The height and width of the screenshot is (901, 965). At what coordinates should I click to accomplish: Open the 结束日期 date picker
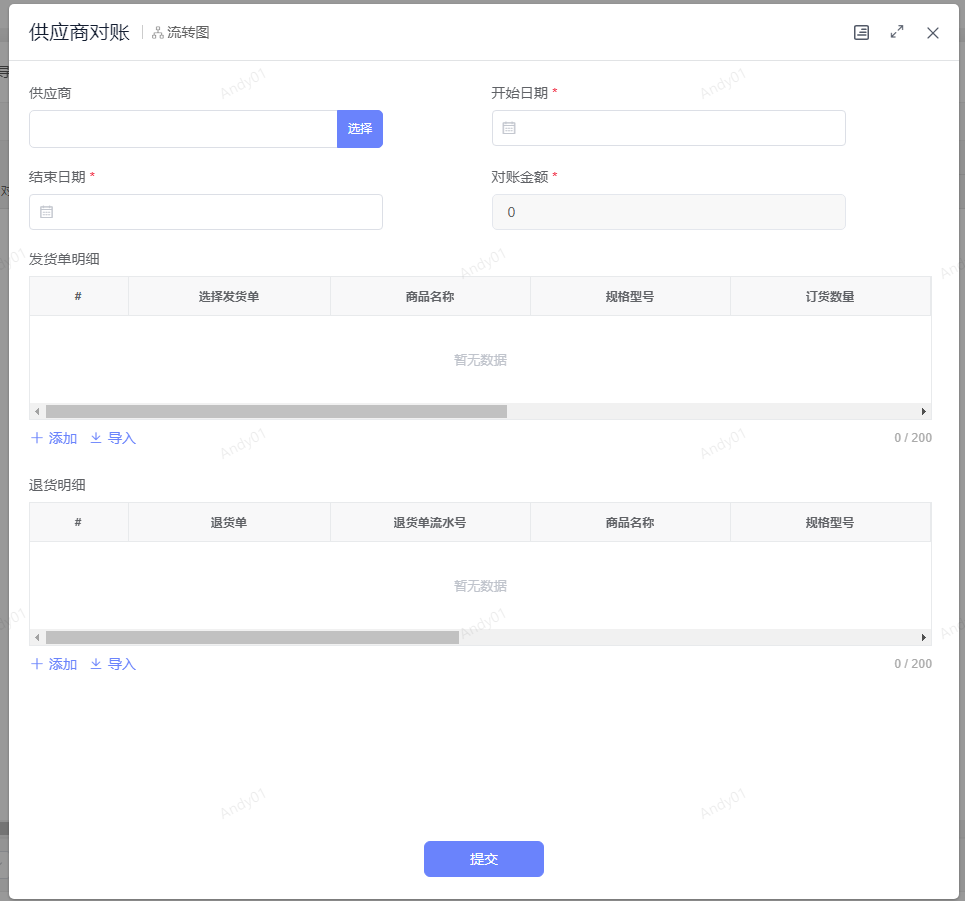coord(218,212)
